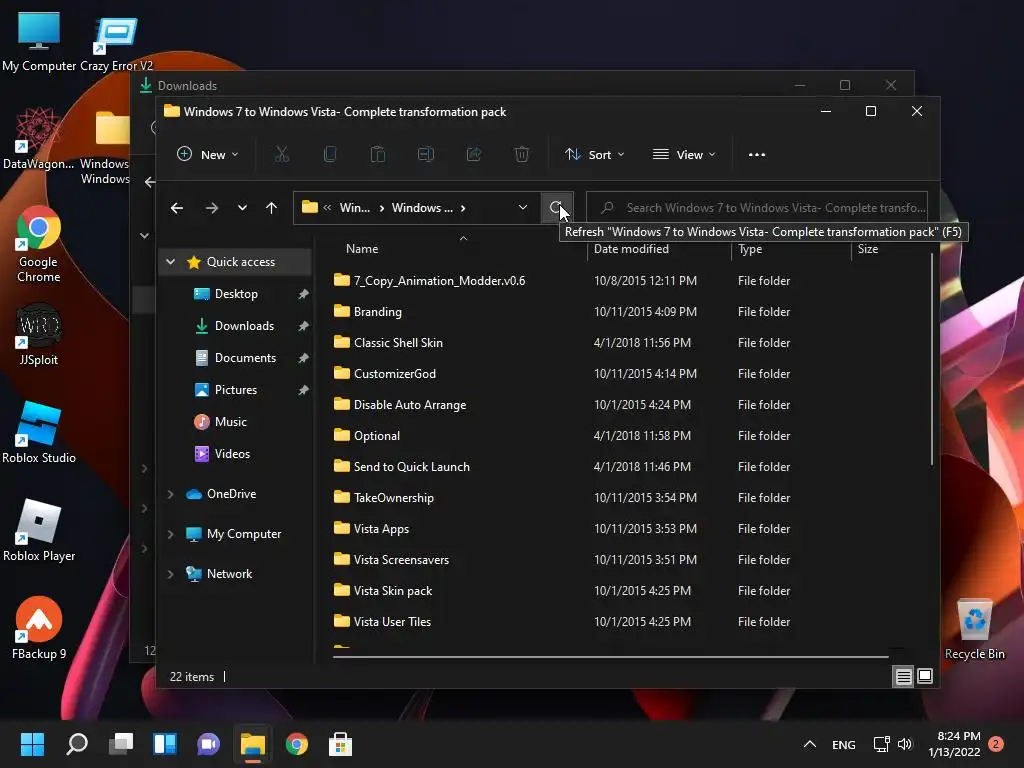
Task: Select the Classic Shell Skin folder
Action: (x=398, y=343)
